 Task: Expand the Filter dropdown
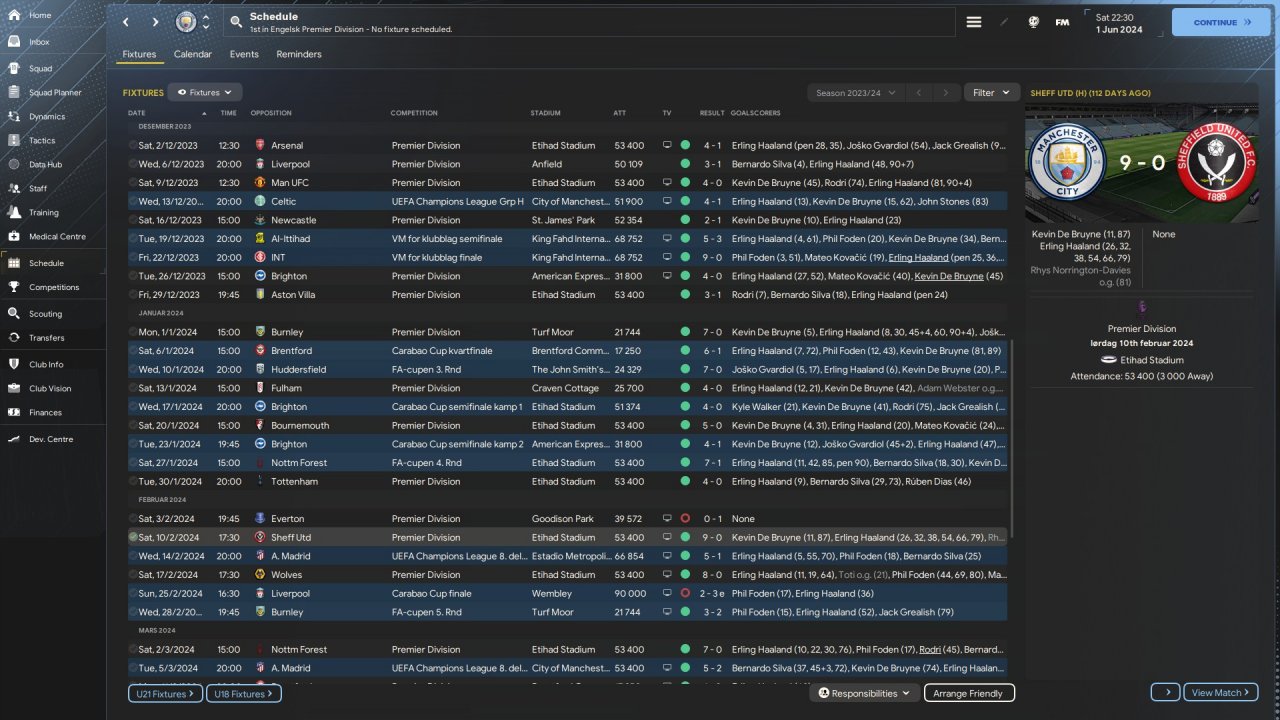click(991, 93)
